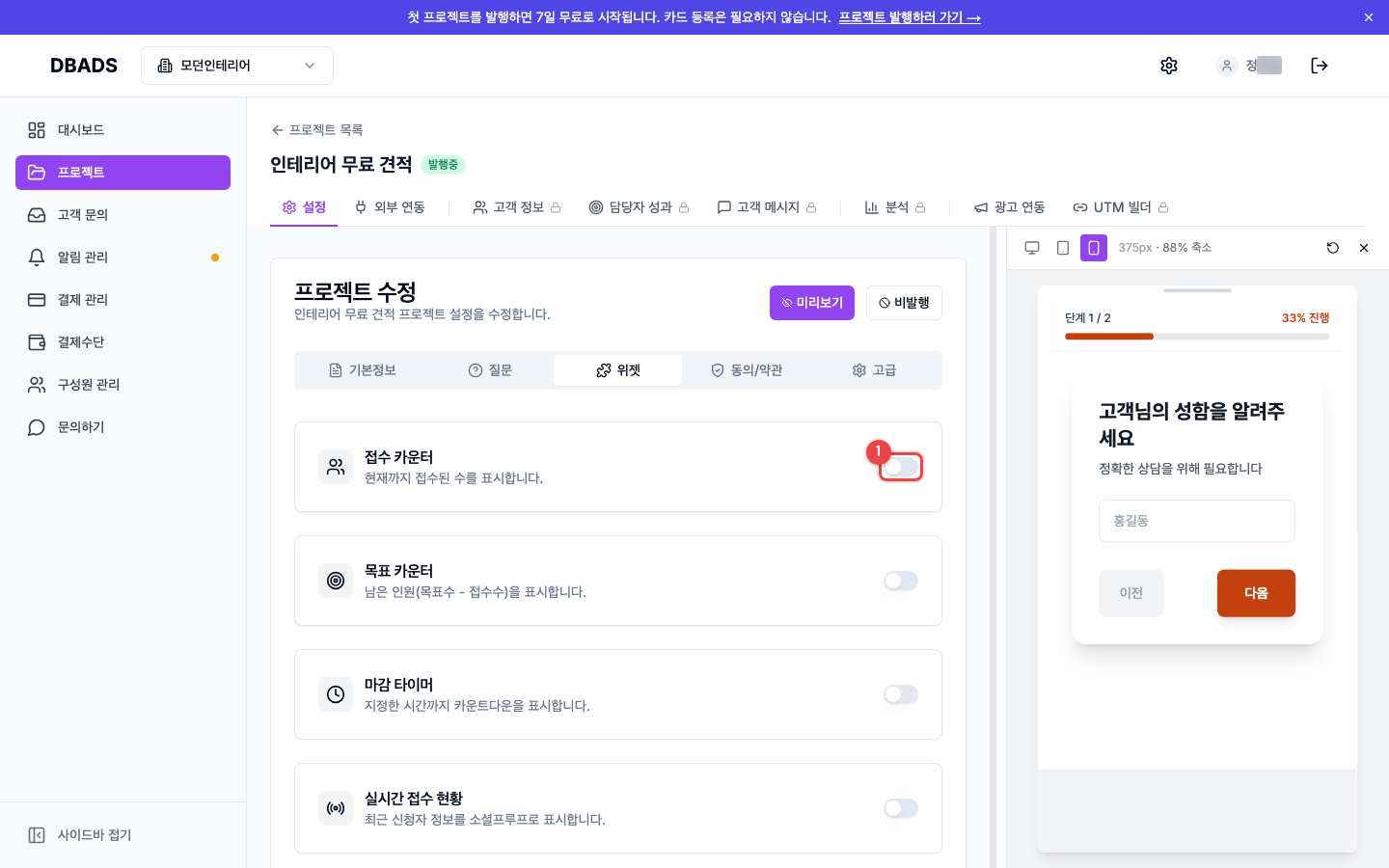Click the vertical panel divider scrollbar

(993, 547)
